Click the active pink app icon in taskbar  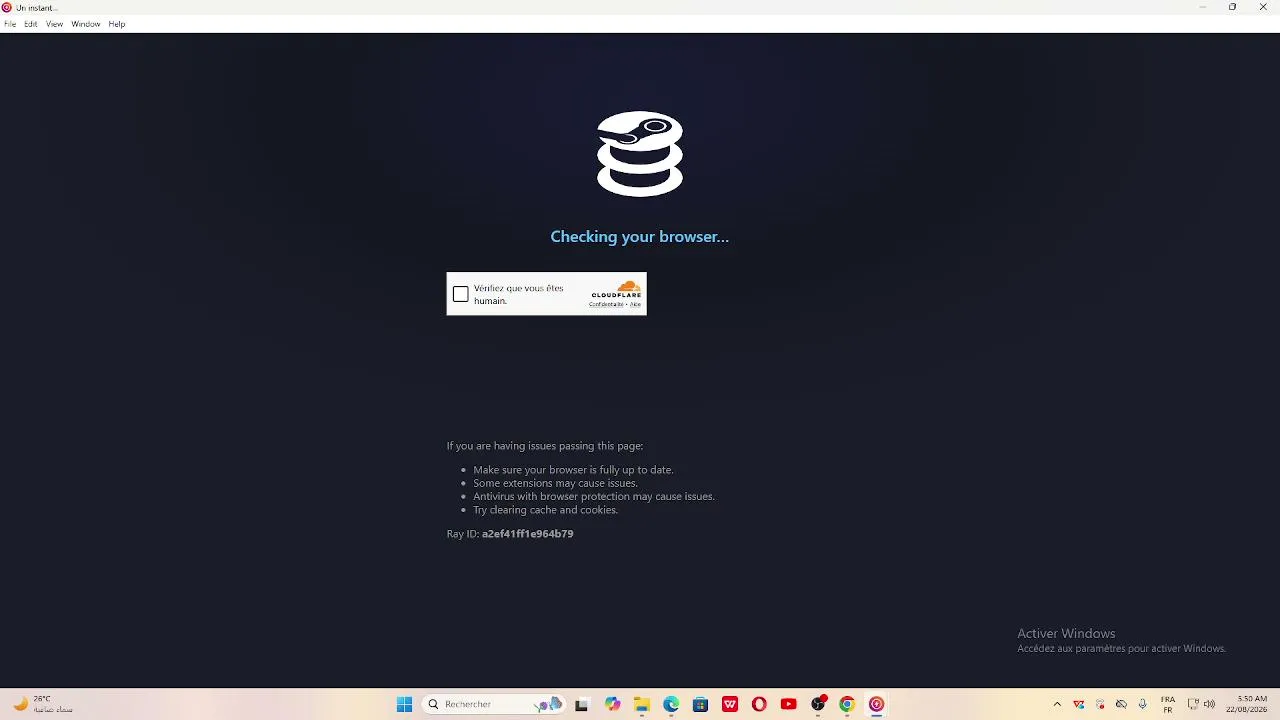click(876, 704)
